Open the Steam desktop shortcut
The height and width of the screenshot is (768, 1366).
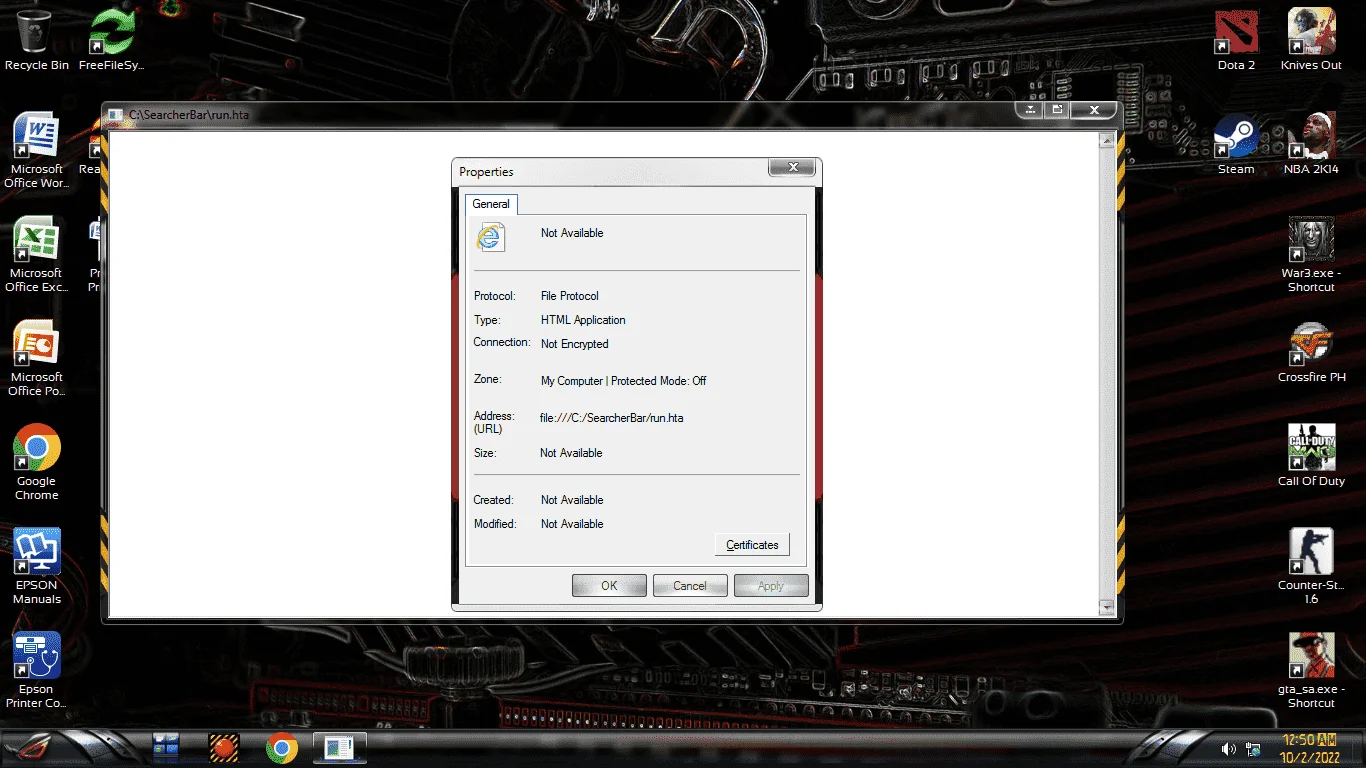[1236, 144]
